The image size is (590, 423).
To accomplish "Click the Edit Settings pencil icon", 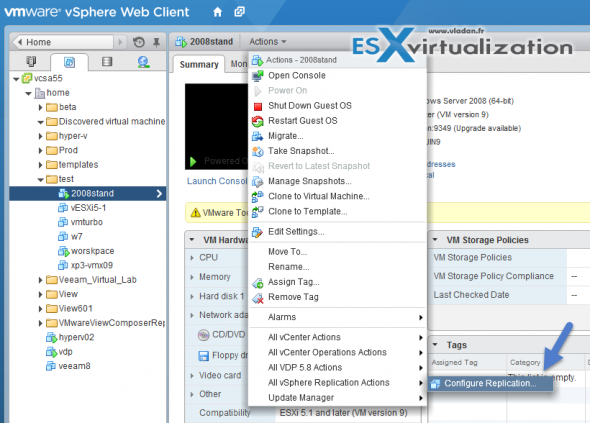I will (258, 232).
